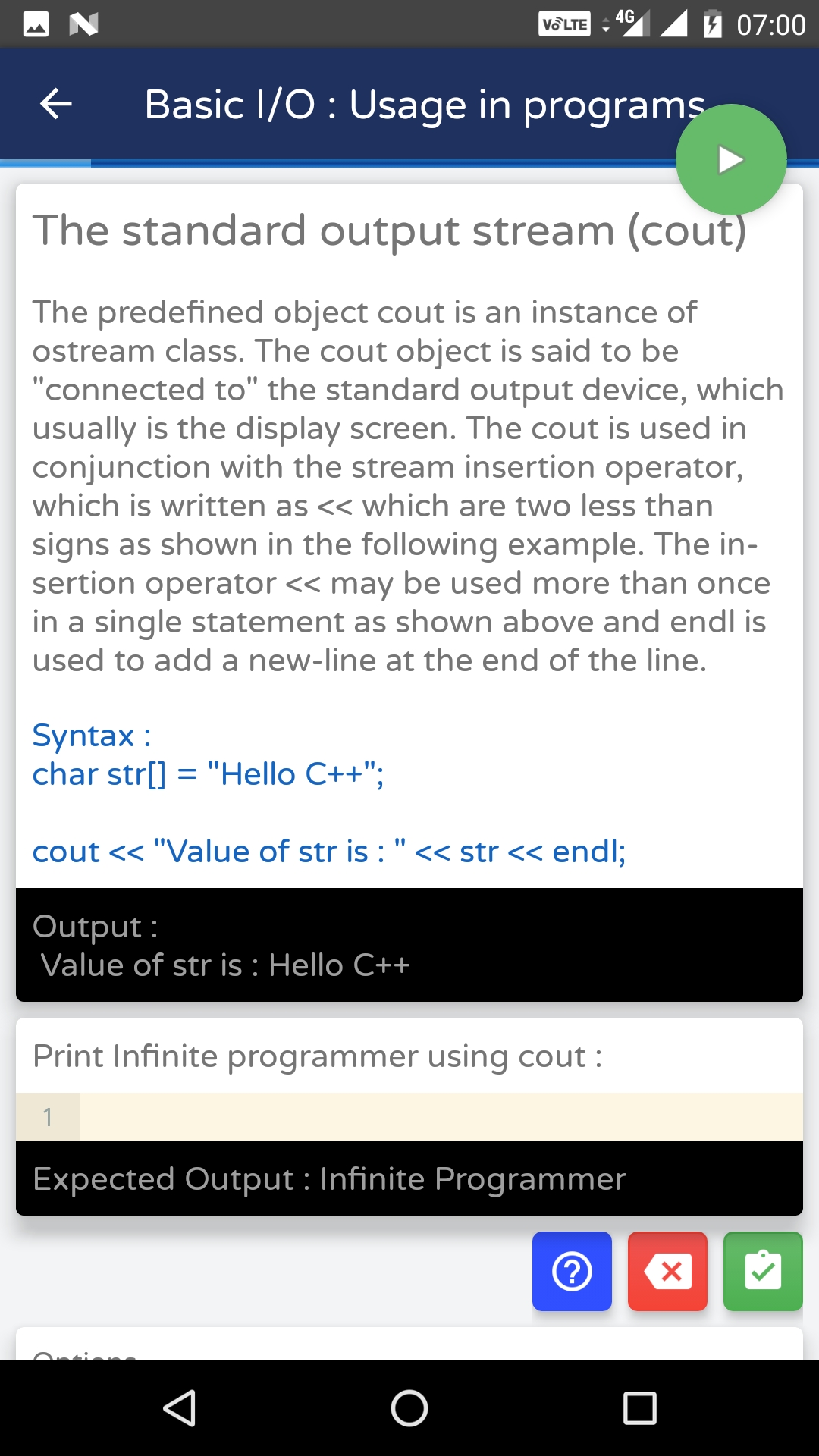Tap the code editor input line
This screenshot has width=819, height=1456.
pyautogui.click(x=440, y=1116)
